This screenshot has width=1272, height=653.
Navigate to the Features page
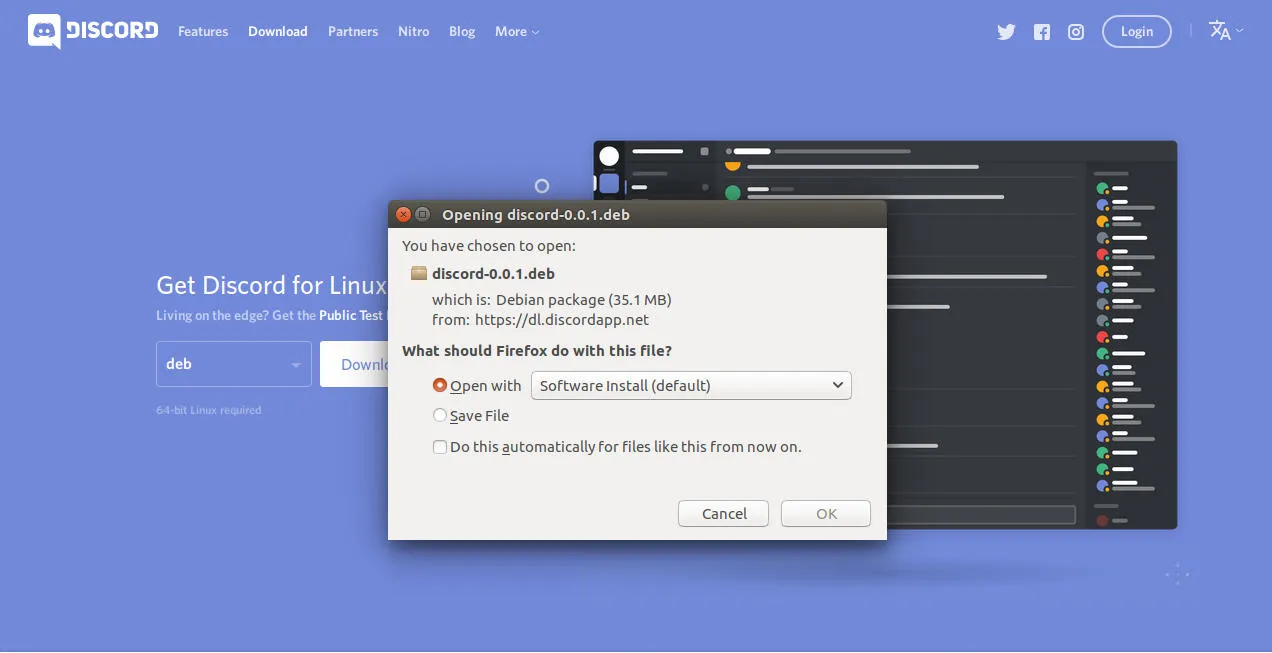tap(203, 31)
